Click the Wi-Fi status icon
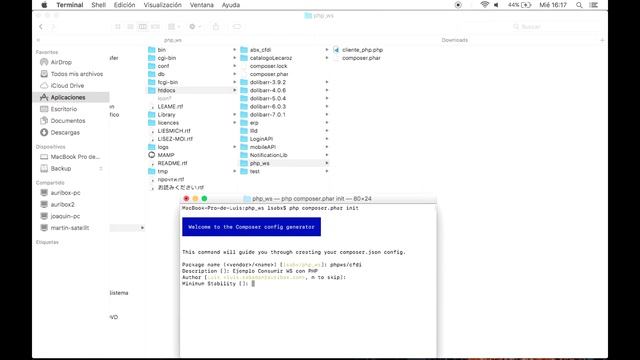Image resolution: width=640 pixels, height=360 pixels. pyautogui.click(x=484, y=5)
